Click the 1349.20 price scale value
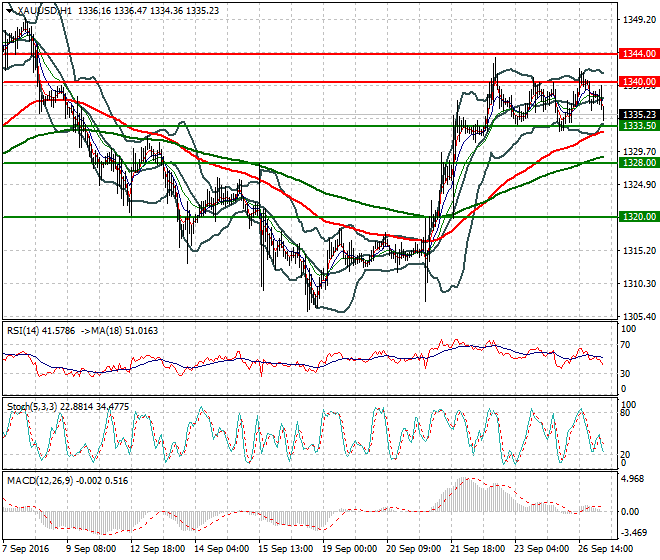This screenshot has height=560, width=660. pos(639,20)
